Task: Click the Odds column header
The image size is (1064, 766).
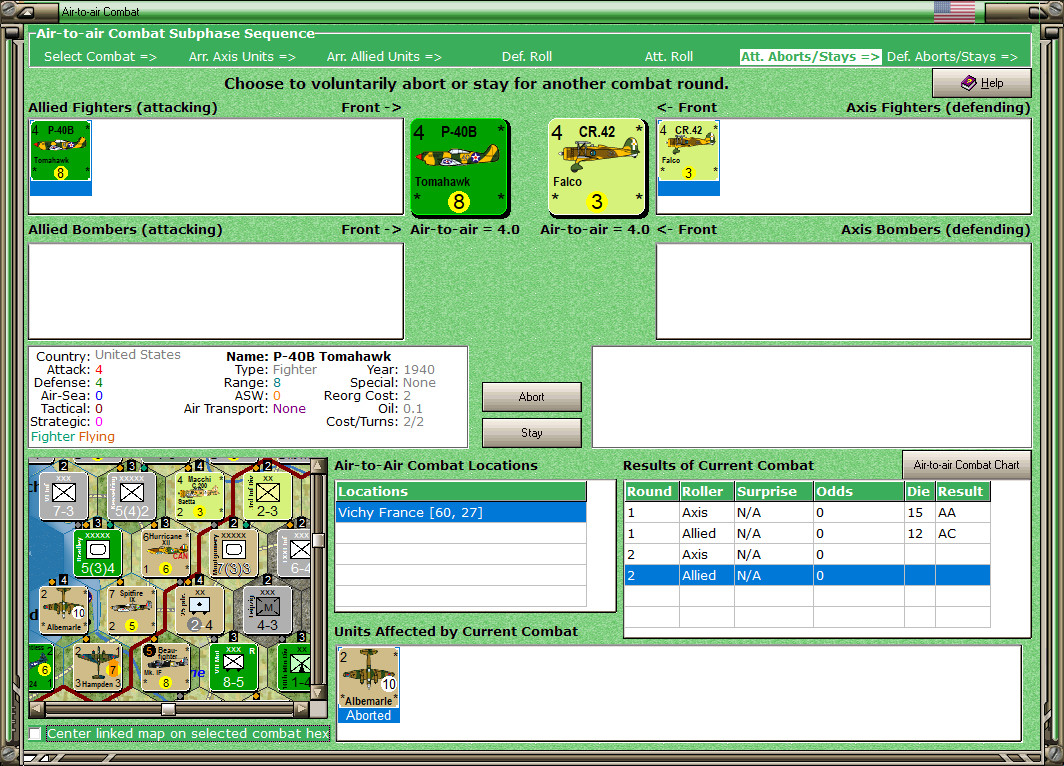Action: click(859, 491)
